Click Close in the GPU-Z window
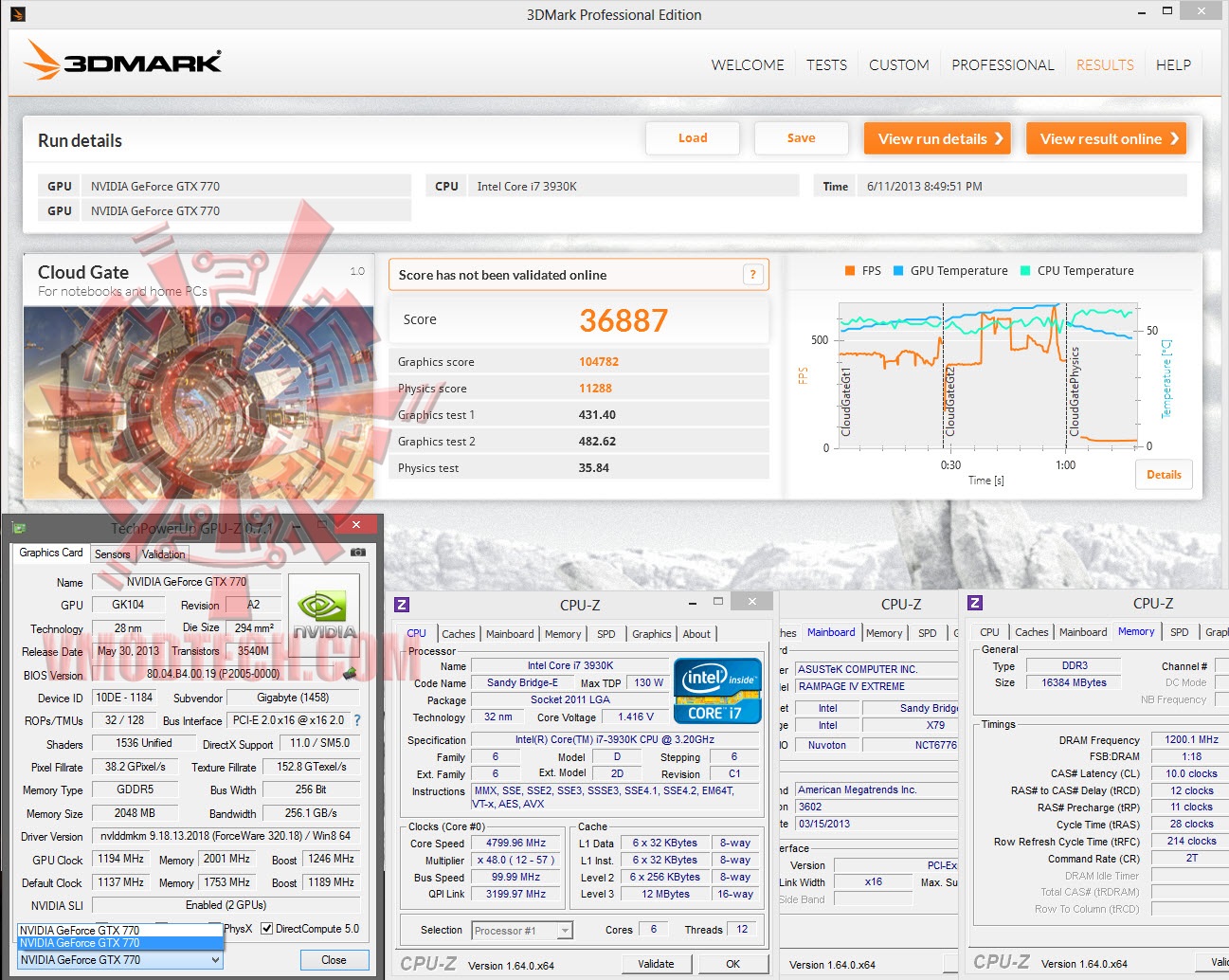1229x980 pixels. pyautogui.click(x=334, y=960)
